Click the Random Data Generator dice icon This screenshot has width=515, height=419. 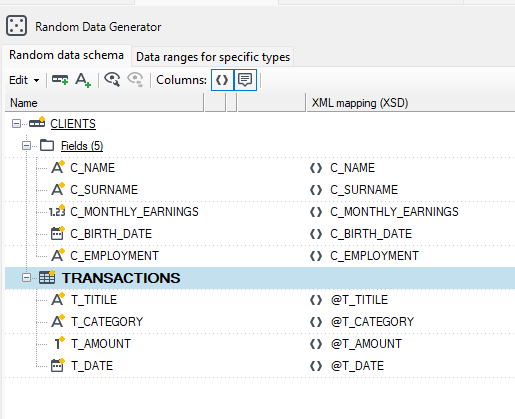pos(16,26)
